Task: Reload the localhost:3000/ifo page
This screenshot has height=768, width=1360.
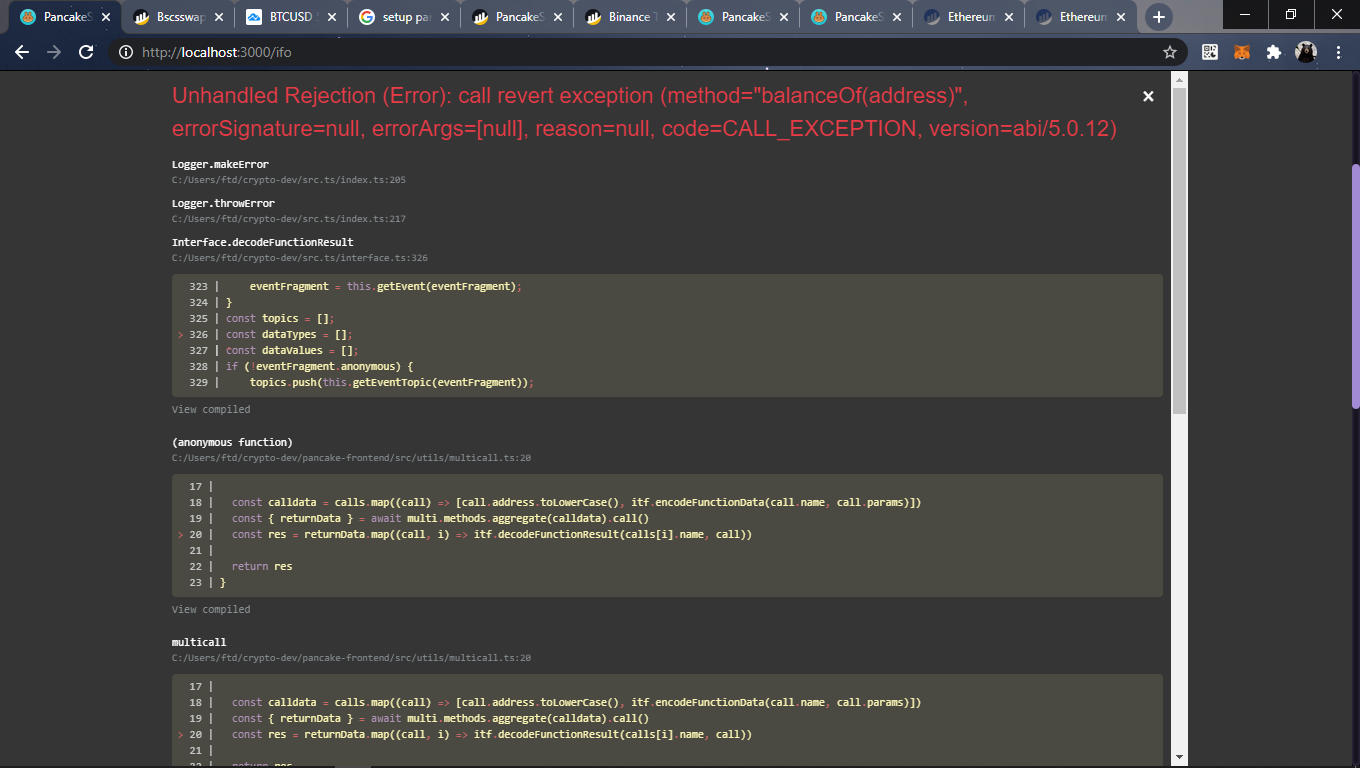Action: (86, 52)
